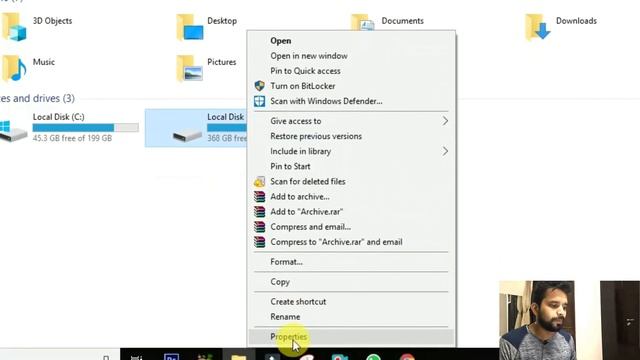The width and height of the screenshot is (640, 360).
Task: Open the Downloads folder icon
Action: [x=538, y=27]
